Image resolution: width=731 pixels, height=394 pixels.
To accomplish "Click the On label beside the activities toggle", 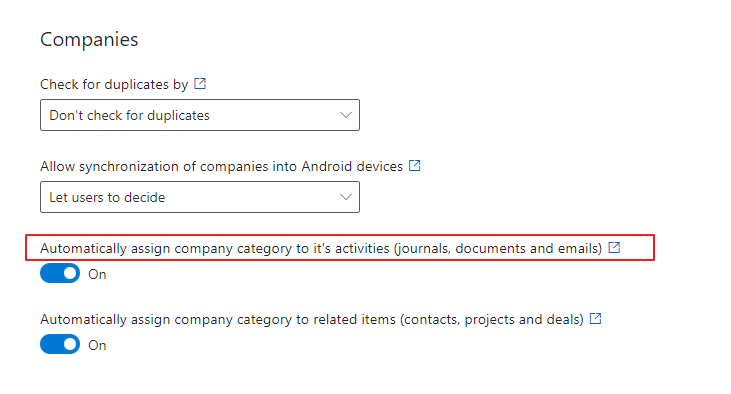I will click(97, 274).
